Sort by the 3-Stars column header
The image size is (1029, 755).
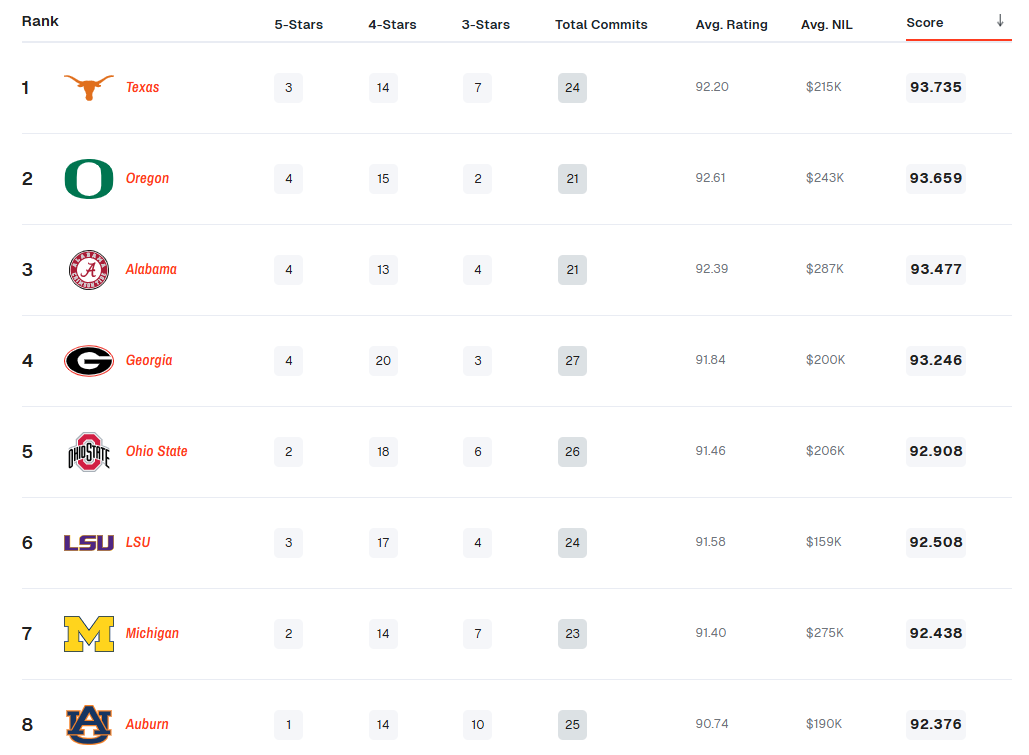pos(486,24)
